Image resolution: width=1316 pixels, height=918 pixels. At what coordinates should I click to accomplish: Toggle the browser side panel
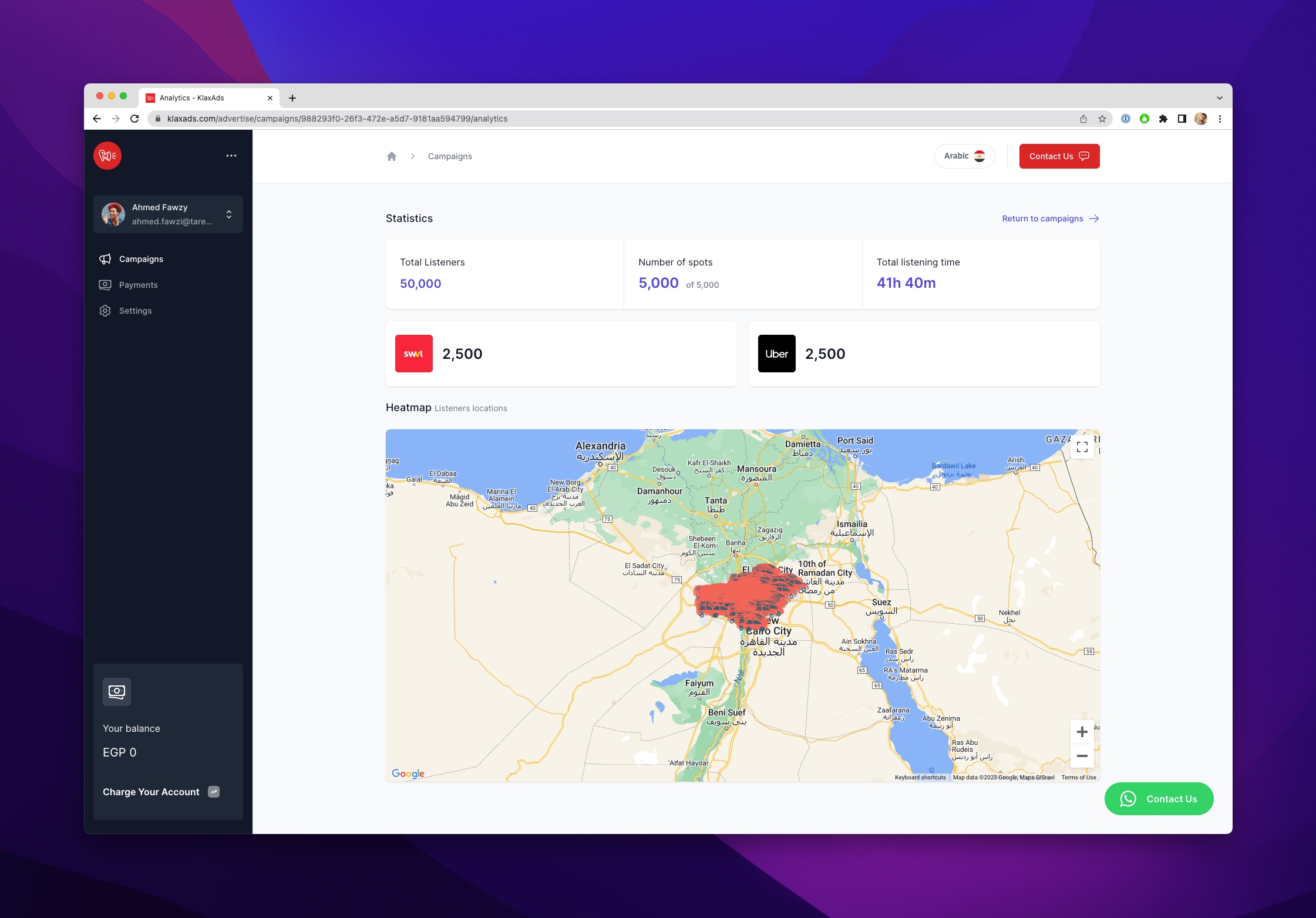point(1182,119)
